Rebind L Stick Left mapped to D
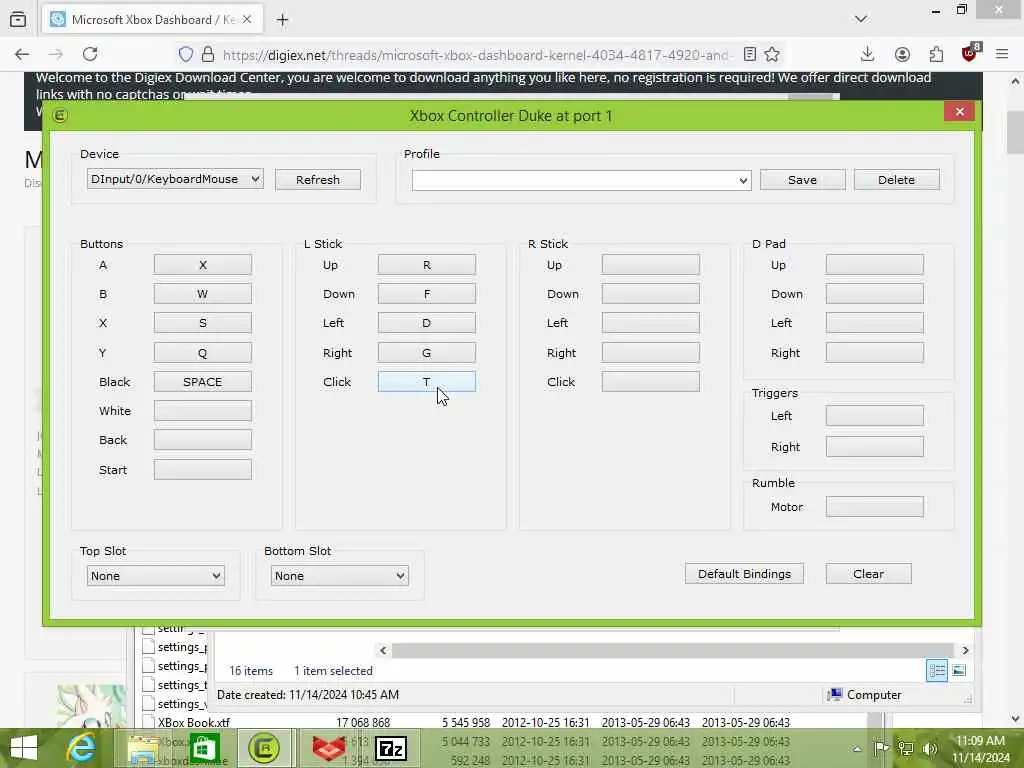Viewport: 1024px width, 768px height. click(426, 323)
